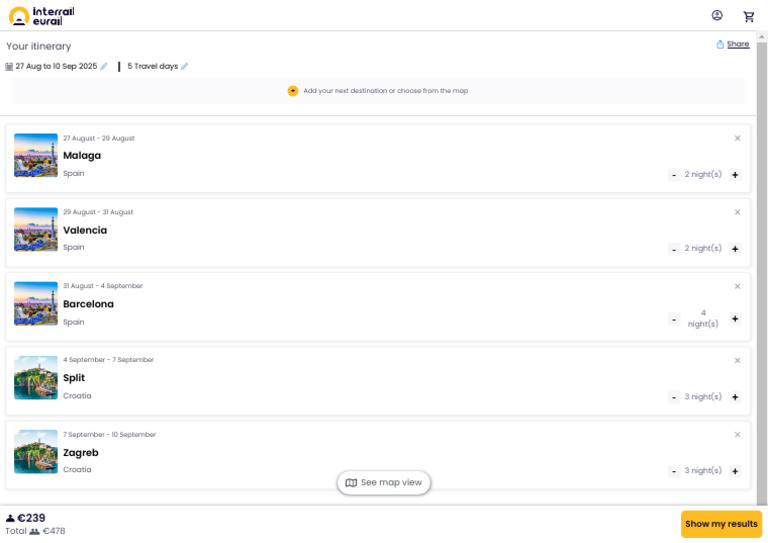768x543 pixels.
Task: Remove Split from the itinerary
Action: pyautogui.click(x=737, y=360)
